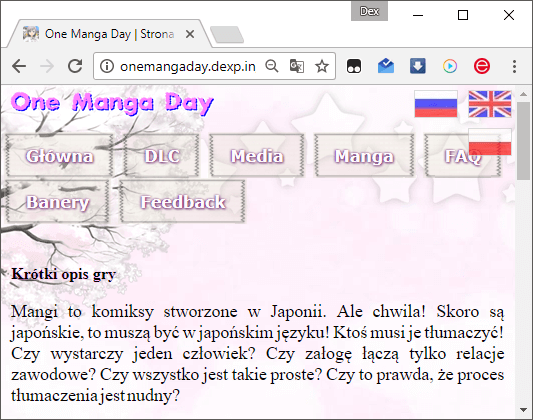This screenshot has height=420, width=533.
Task: View site information icon in address bar
Action: pos(107,66)
